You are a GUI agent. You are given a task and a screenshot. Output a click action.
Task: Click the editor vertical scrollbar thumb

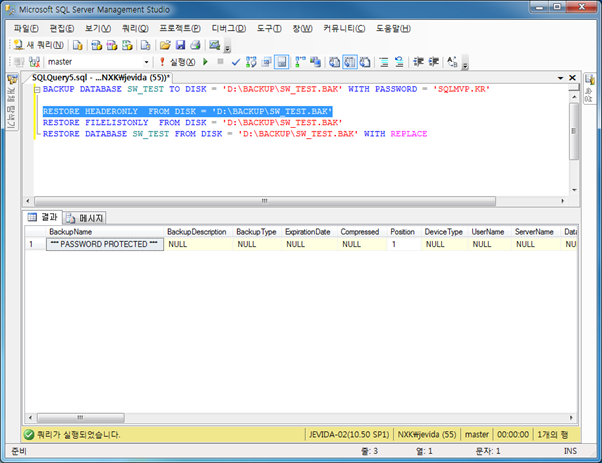point(574,131)
